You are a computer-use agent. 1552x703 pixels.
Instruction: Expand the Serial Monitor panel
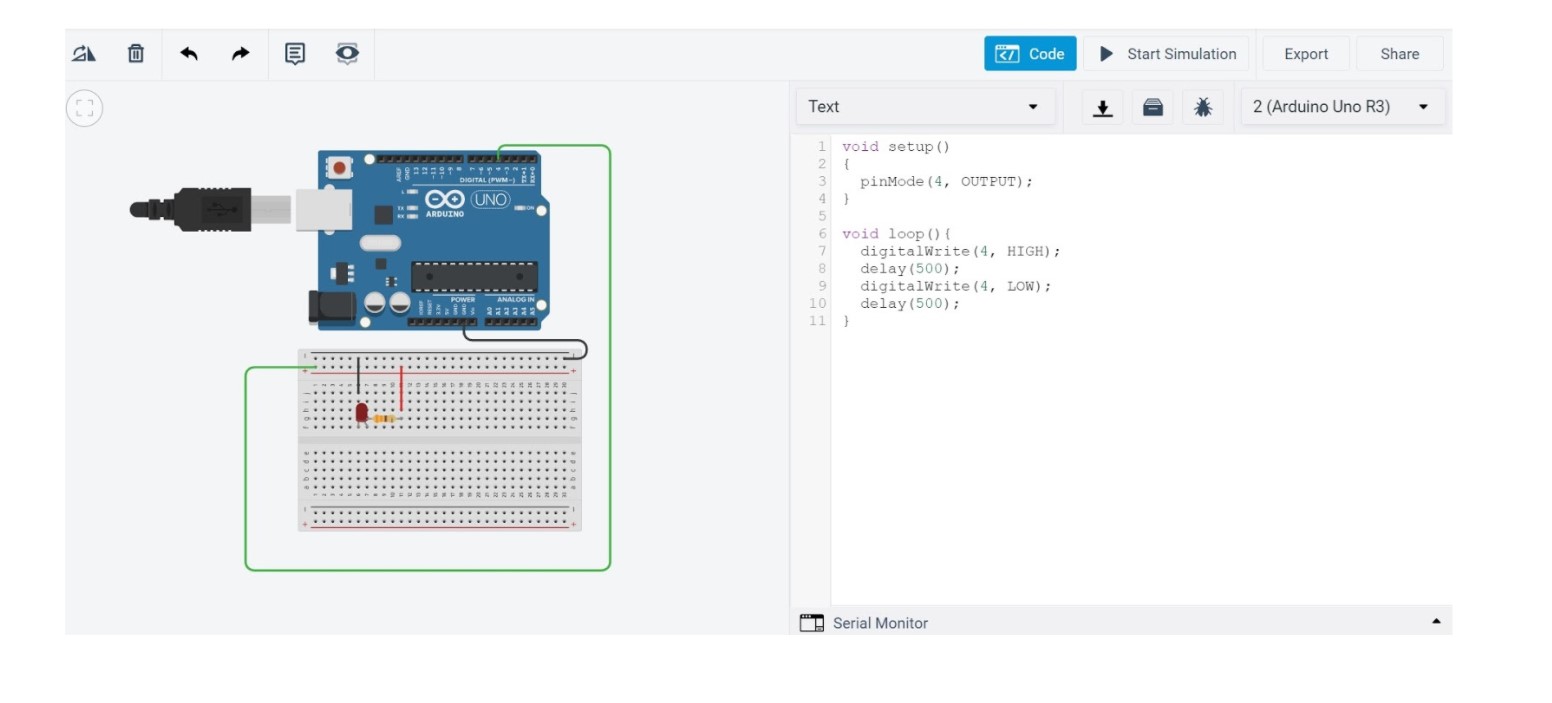click(1436, 622)
